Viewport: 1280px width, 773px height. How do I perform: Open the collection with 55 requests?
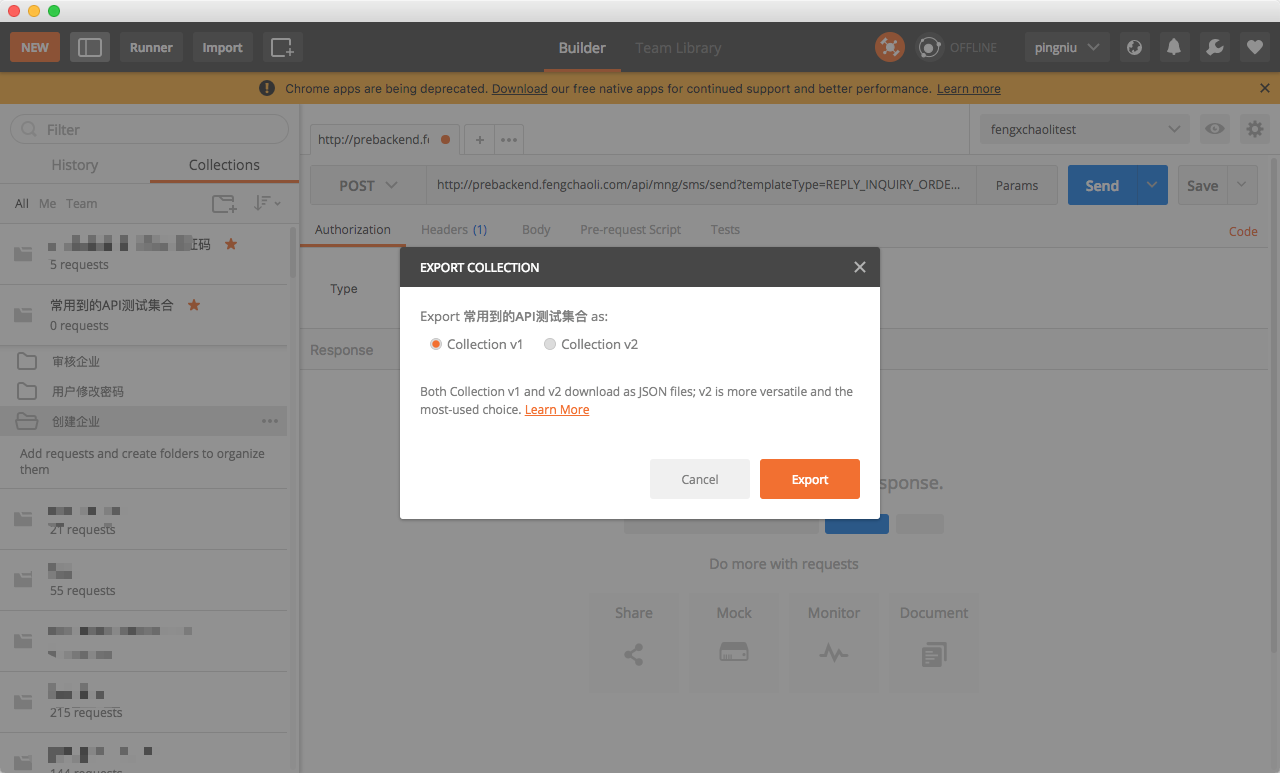pyautogui.click(x=143, y=580)
